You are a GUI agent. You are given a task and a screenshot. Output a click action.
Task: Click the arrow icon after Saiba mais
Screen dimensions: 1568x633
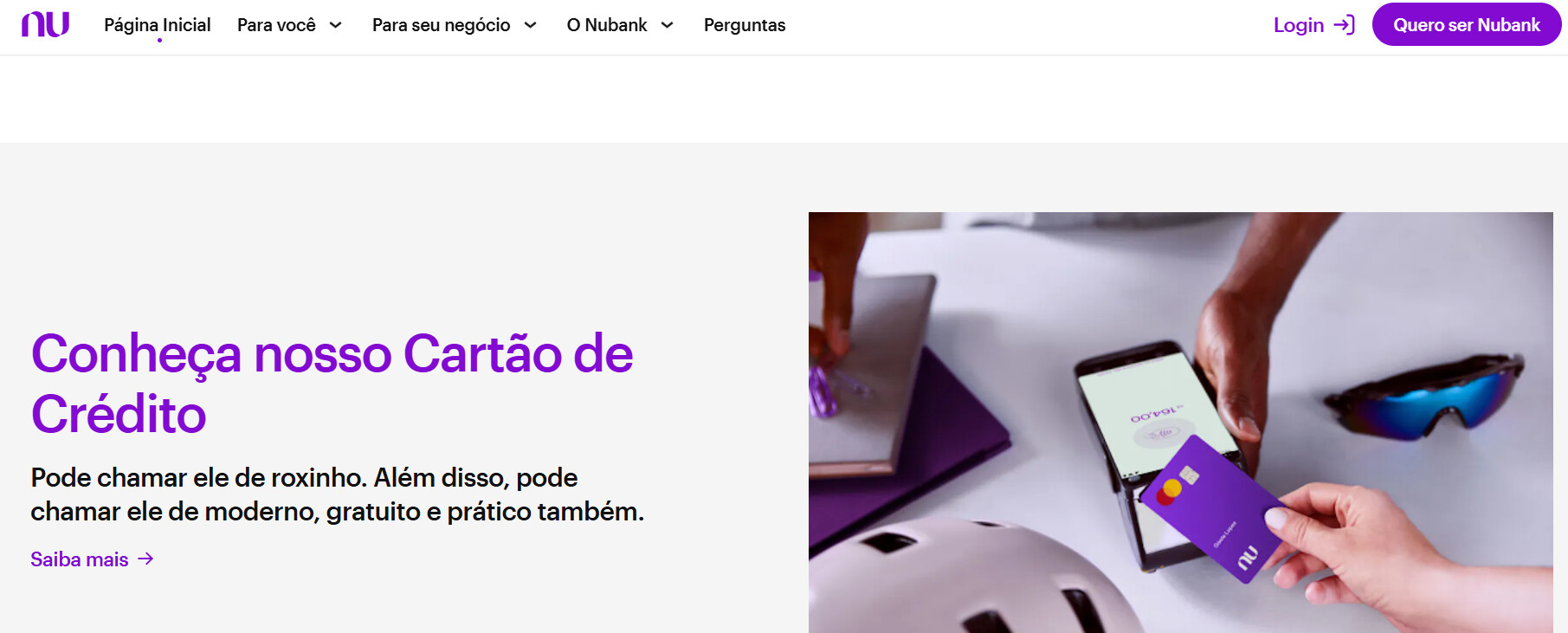click(145, 559)
